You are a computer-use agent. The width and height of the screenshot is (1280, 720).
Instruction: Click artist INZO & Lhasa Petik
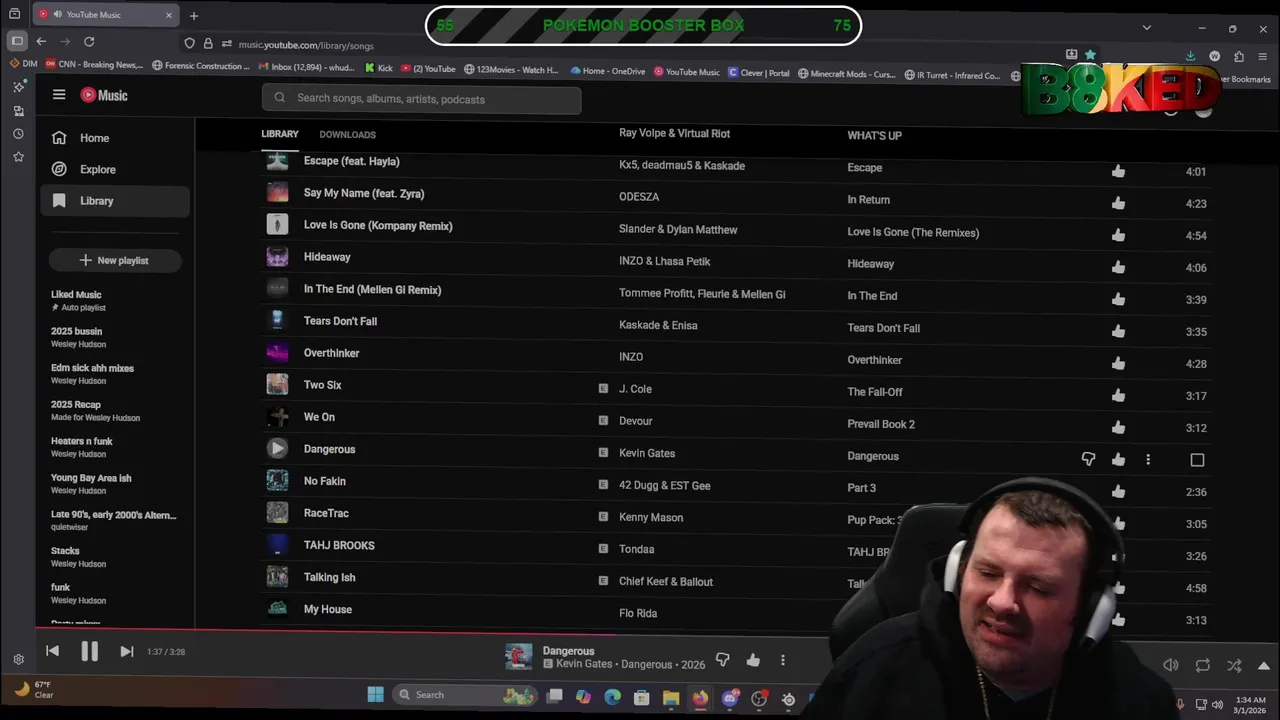pyautogui.click(x=665, y=261)
